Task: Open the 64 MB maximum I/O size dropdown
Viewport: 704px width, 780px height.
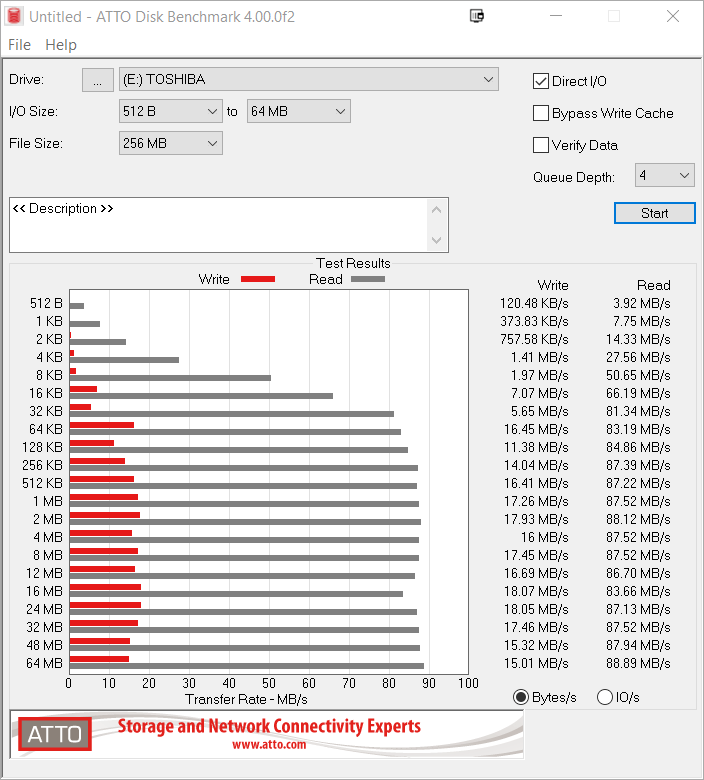Action: coord(299,111)
